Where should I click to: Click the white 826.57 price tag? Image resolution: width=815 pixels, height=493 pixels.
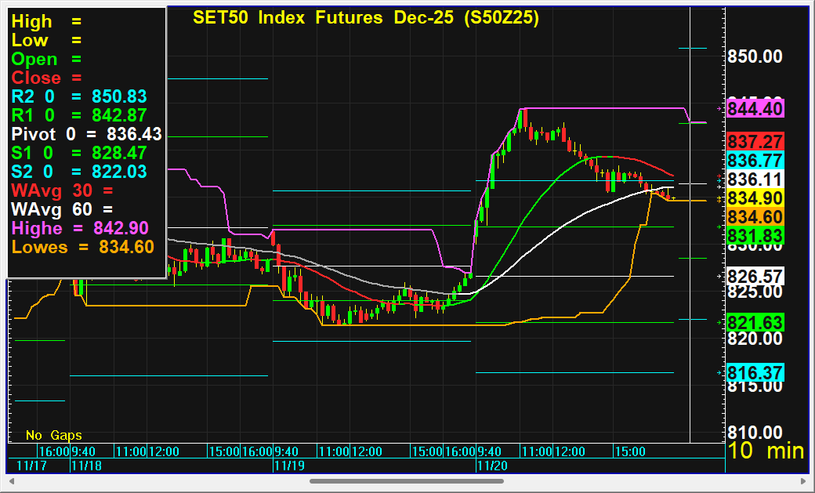[x=756, y=275]
